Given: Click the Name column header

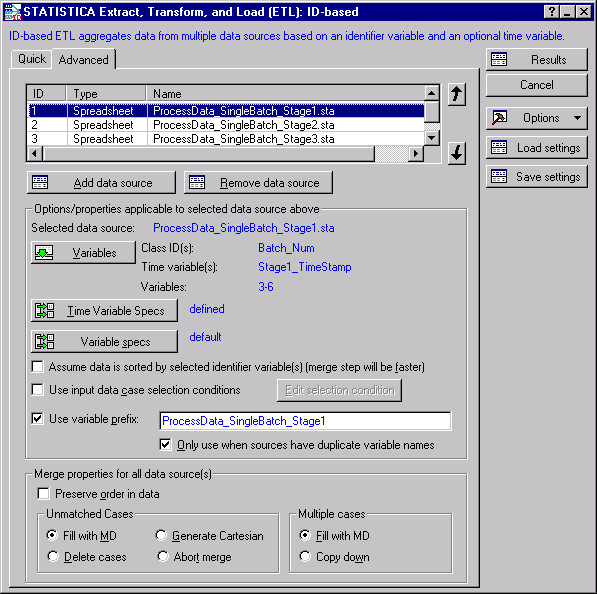Looking at the screenshot, I should pos(286,94).
